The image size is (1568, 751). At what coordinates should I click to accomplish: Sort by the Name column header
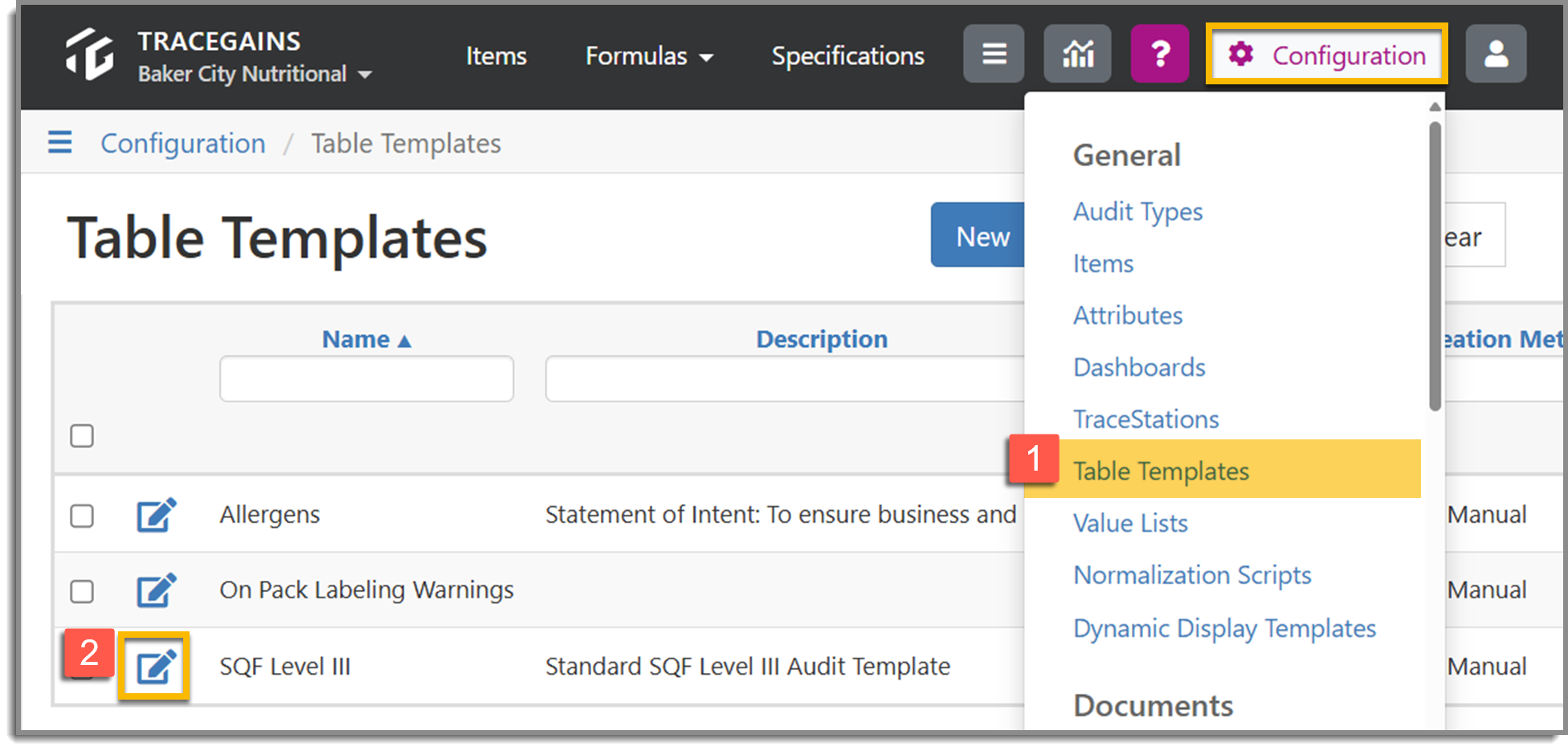coord(355,340)
